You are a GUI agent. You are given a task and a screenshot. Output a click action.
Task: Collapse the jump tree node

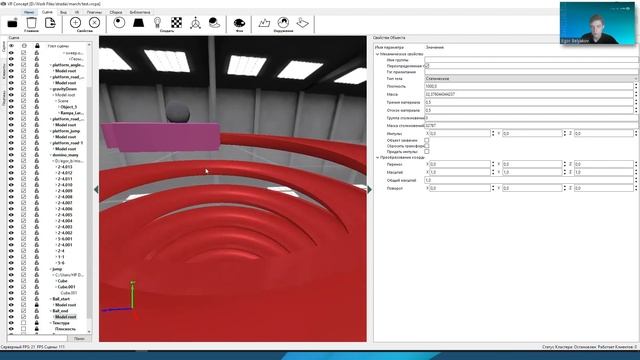click(x=51, y=269)
